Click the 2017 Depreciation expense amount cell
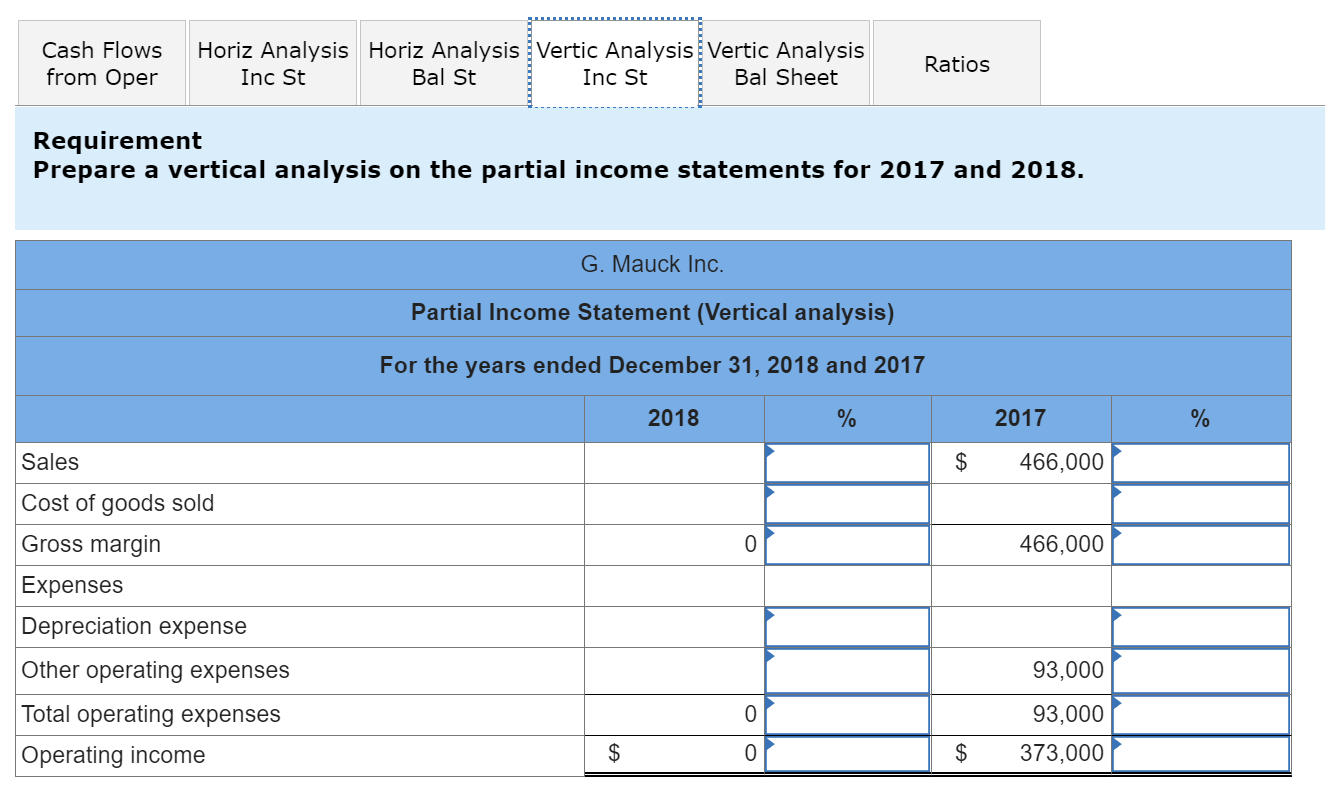This screenshot has width=1325, height=794. click(x=1021, y=627)
